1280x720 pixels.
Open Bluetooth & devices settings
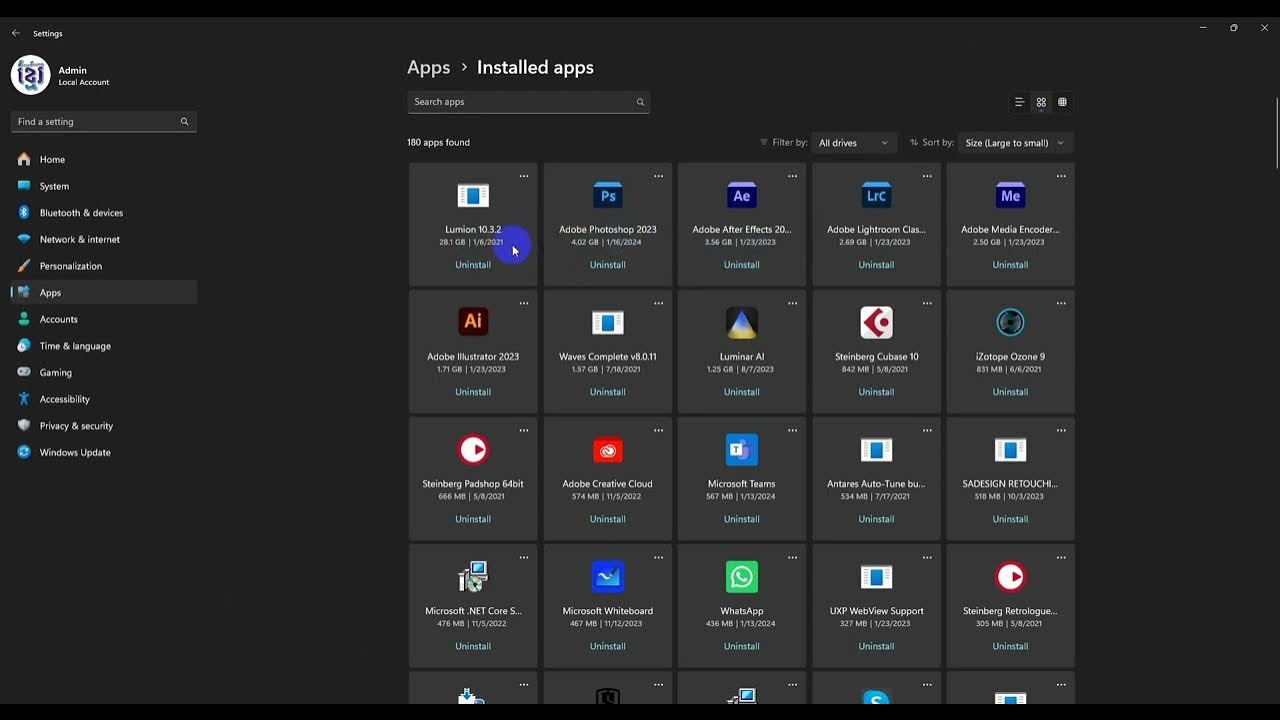point(104,213)
